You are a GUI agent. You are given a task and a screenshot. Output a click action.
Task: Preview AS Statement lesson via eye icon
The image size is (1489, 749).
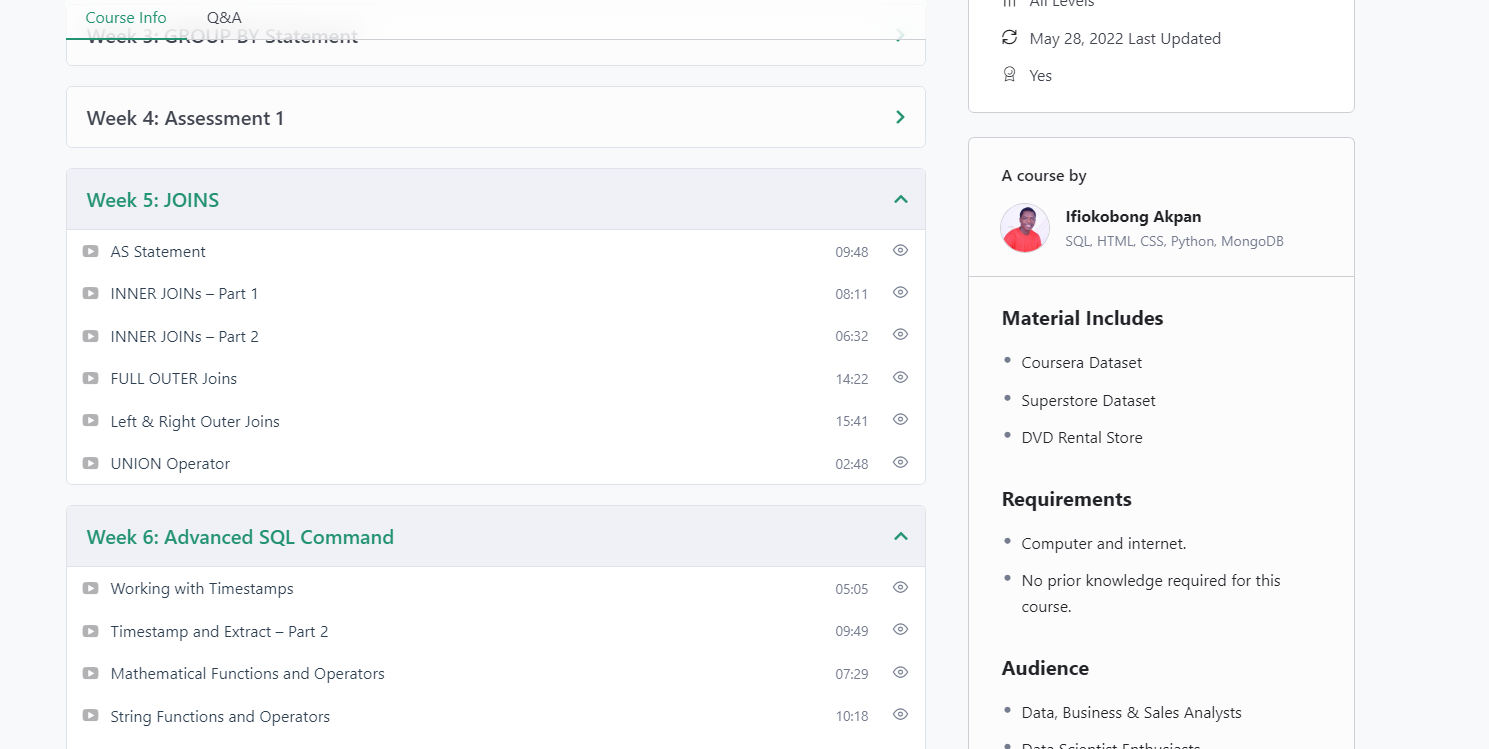(900, 251)
